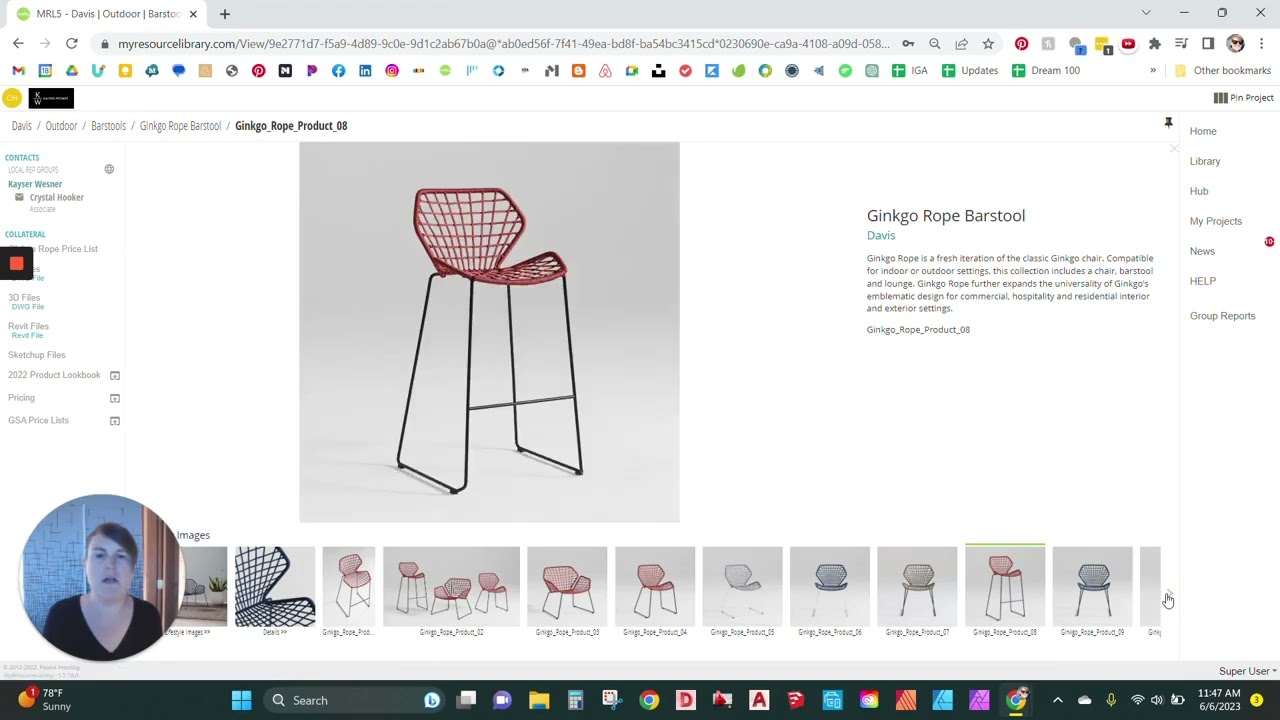
Task: Open the Airbnb bookmark icon
Action: [x=605, y=71]
